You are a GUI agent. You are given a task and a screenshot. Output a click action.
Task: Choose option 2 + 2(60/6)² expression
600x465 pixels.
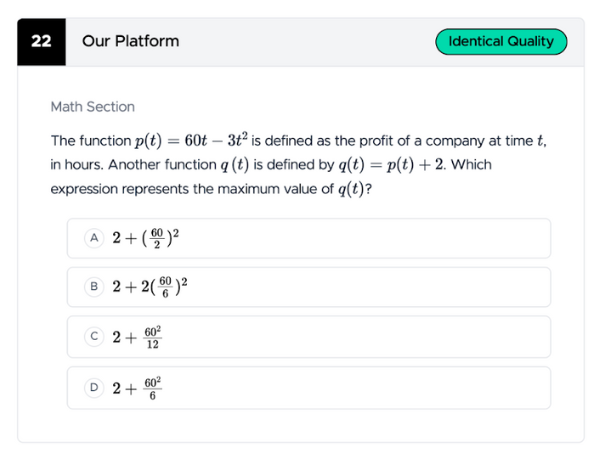pyautogui.click(x=150, y=286)
